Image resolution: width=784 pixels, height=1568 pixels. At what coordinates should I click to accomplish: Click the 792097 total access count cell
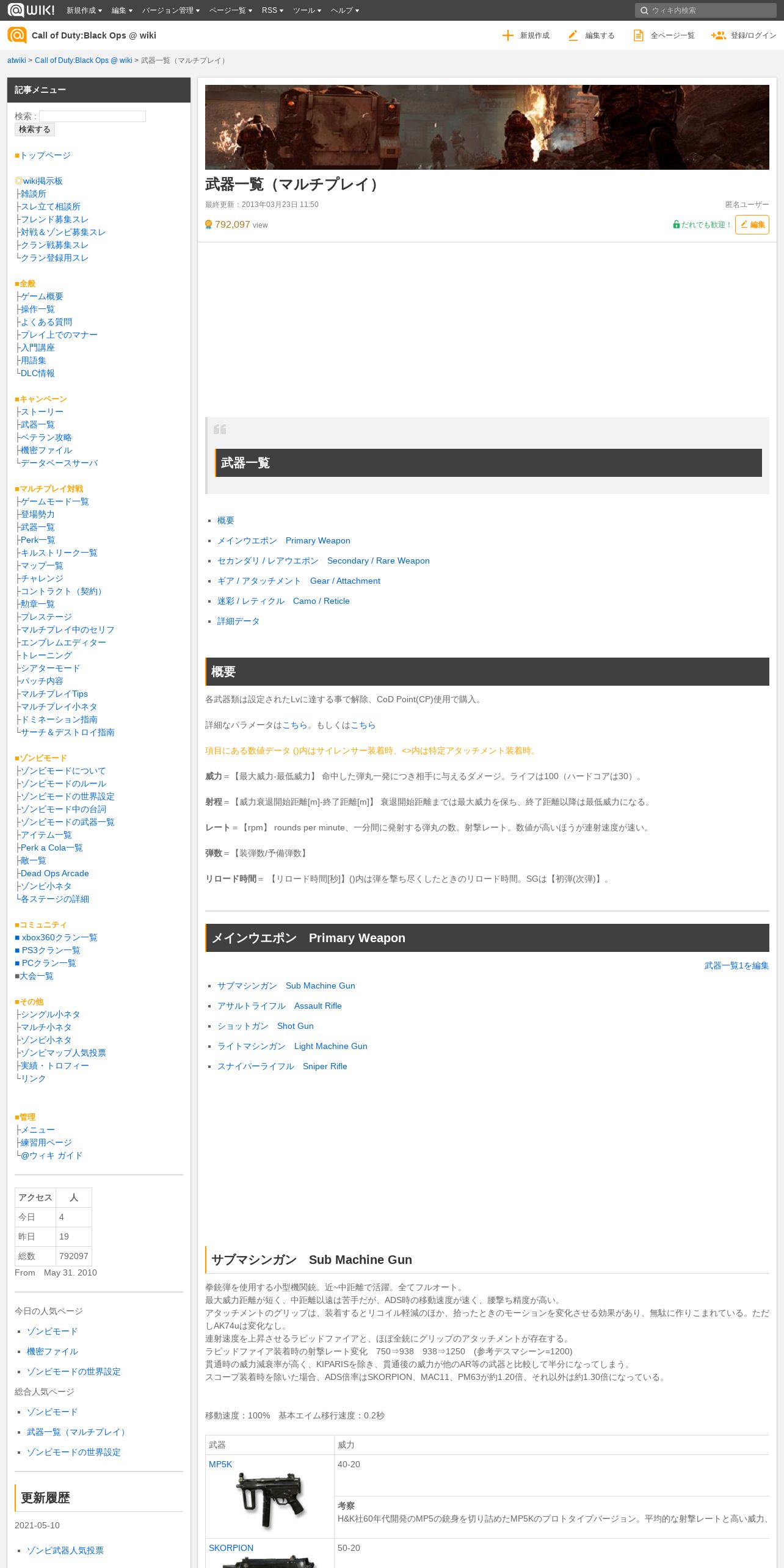74,1256
